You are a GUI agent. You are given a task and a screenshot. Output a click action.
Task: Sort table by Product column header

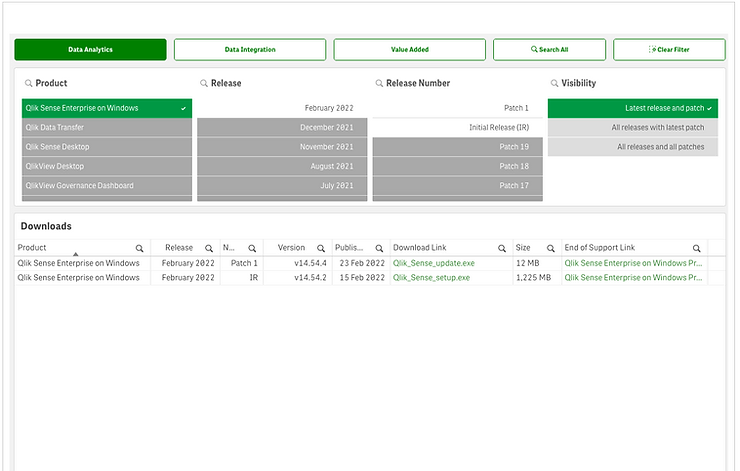pyautogui.click(x=32, y=248)
